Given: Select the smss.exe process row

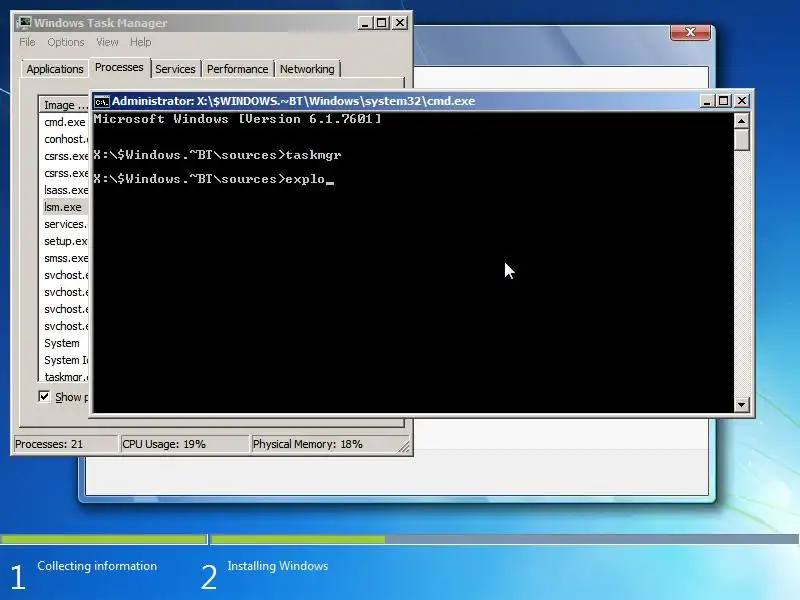Looking at the screenshot, I should coord(65,258).
